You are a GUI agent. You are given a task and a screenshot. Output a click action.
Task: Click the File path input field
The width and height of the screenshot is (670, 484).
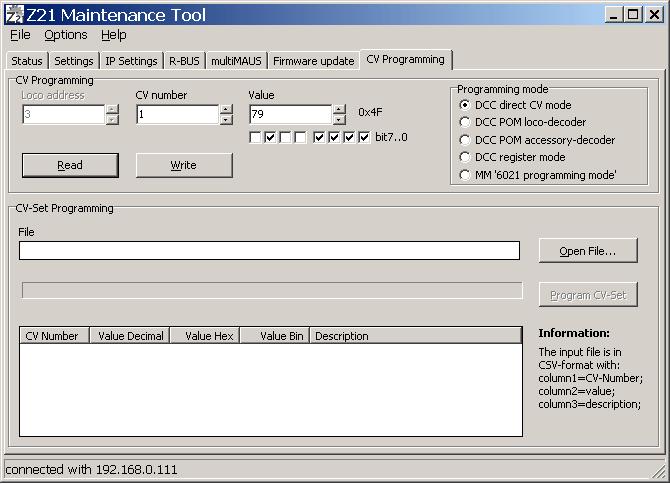coord(269,251)
